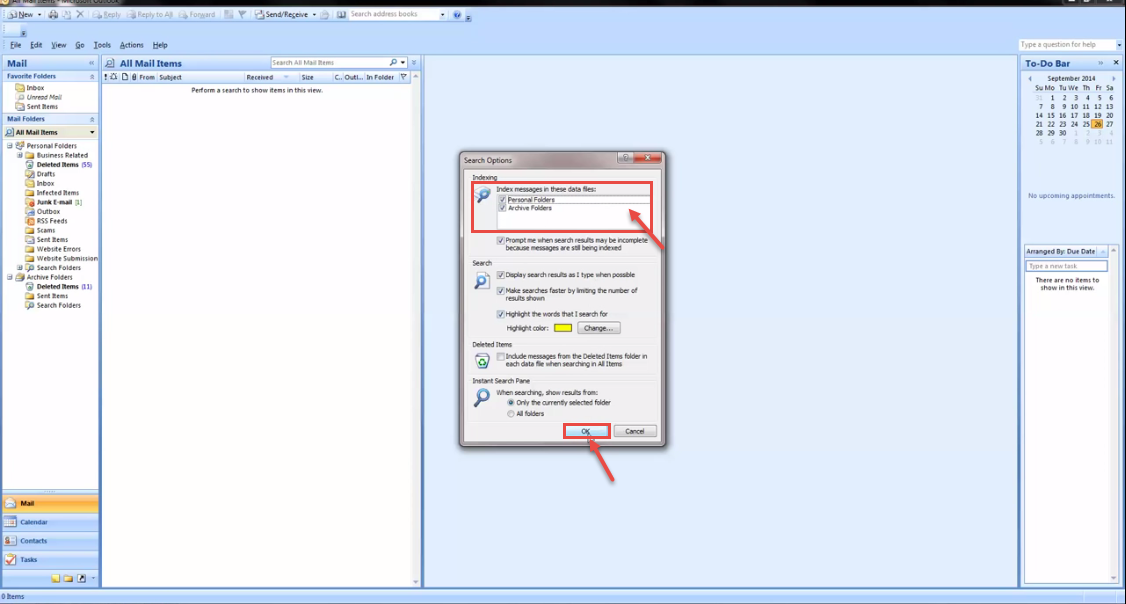1126x604 pixels.
Task: Click the search magnifier in All Mail Items
Action: pos(393,62)
